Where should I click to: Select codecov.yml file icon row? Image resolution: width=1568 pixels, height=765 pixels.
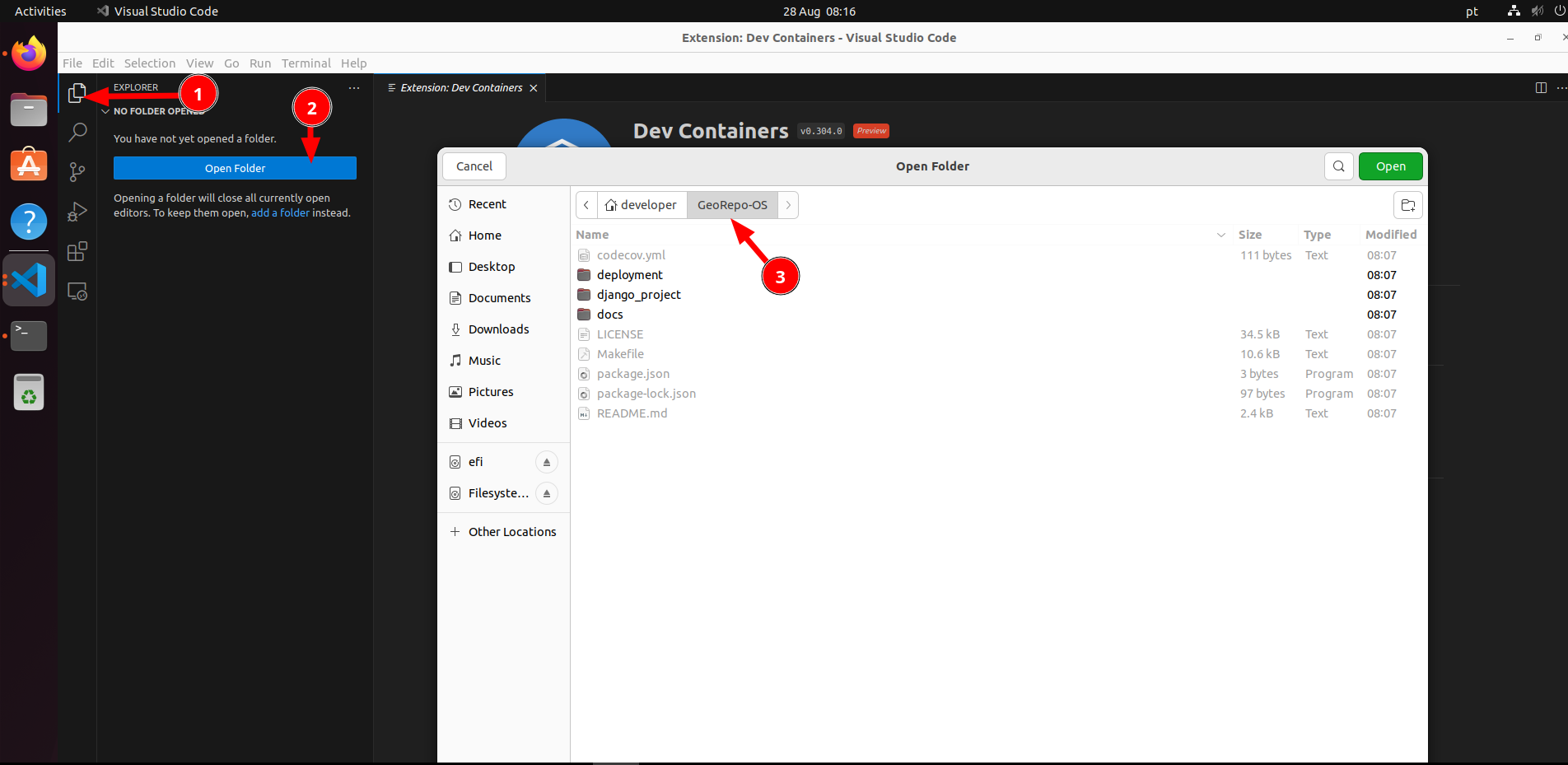[997, 255]
